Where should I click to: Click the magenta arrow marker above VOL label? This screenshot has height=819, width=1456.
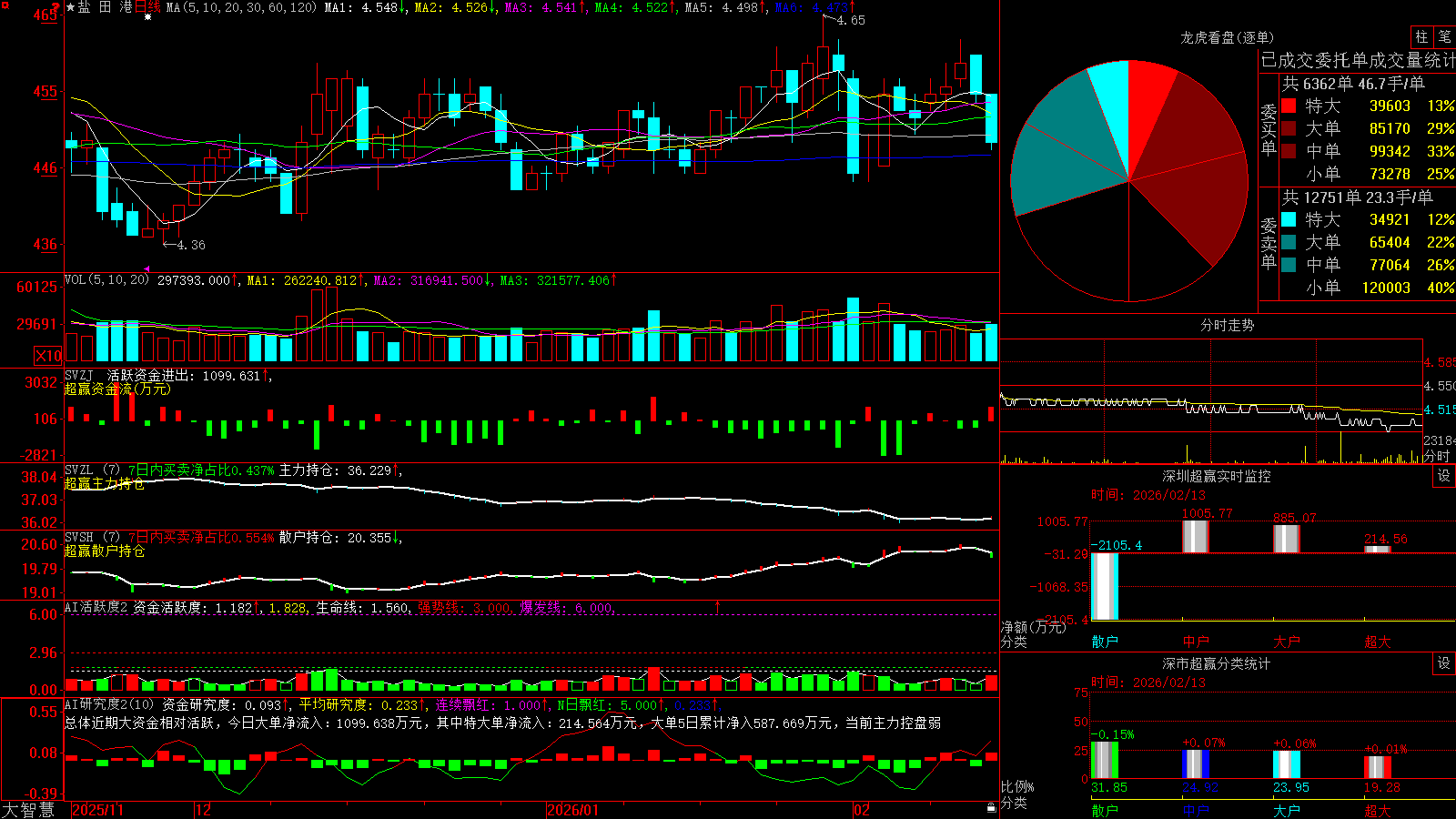(147, 269)
